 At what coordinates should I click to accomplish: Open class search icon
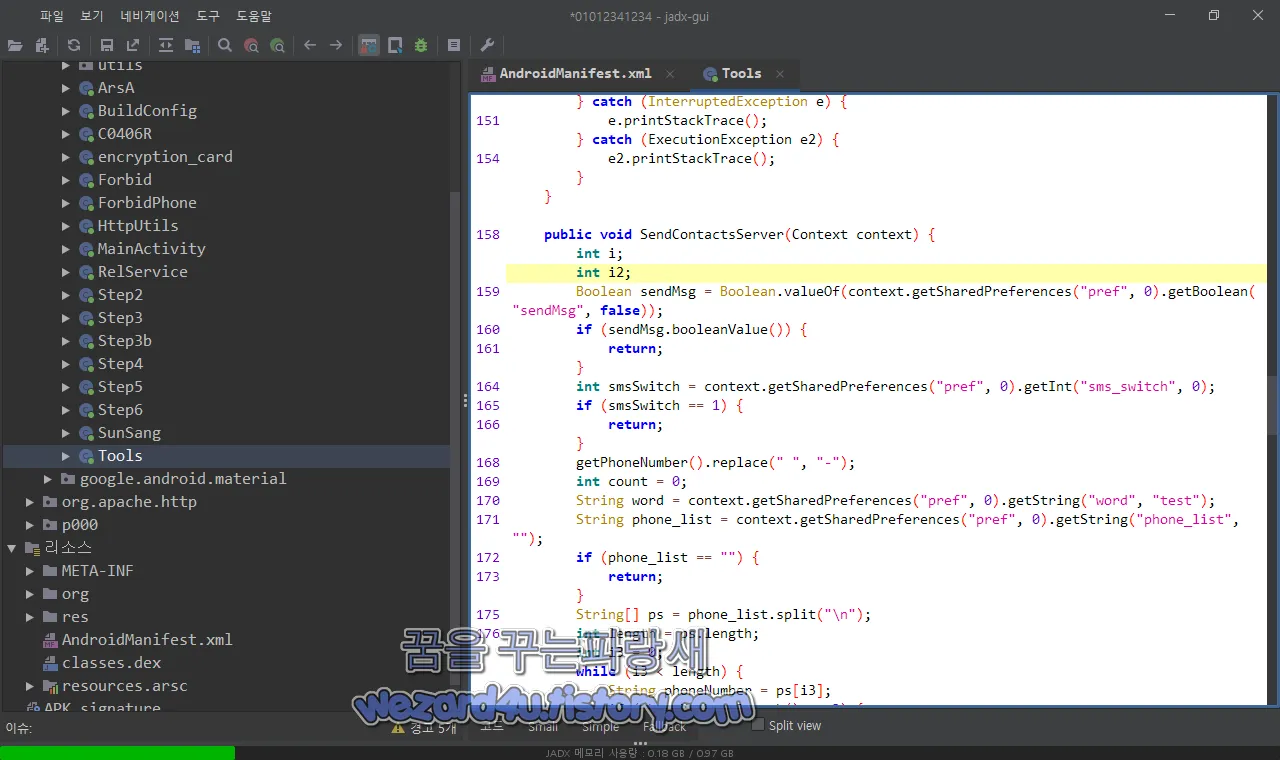click(x=251, y=45)
